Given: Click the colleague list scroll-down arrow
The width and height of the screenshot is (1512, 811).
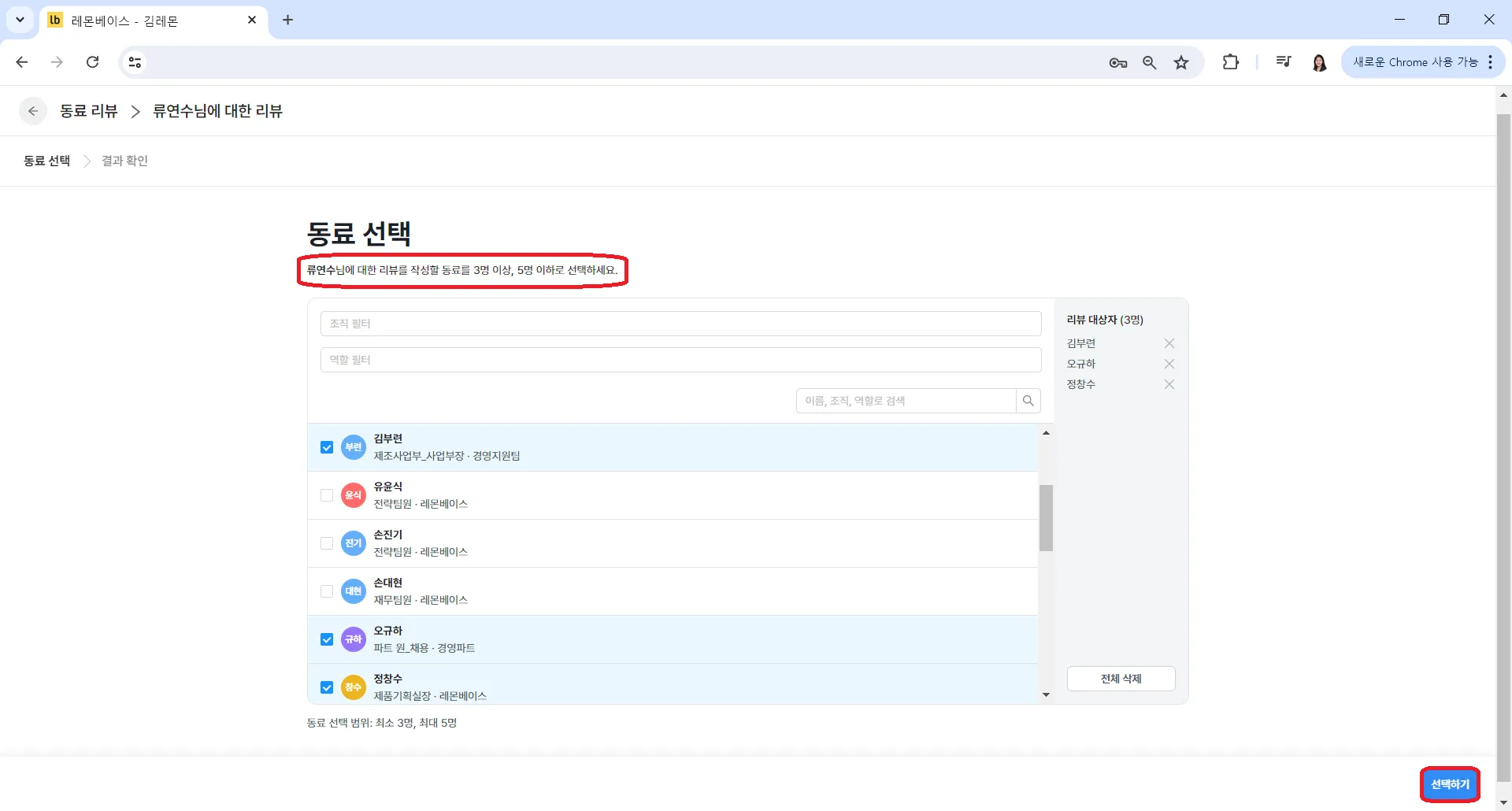Looking at the screenshot, I should tap(1046, 694).
